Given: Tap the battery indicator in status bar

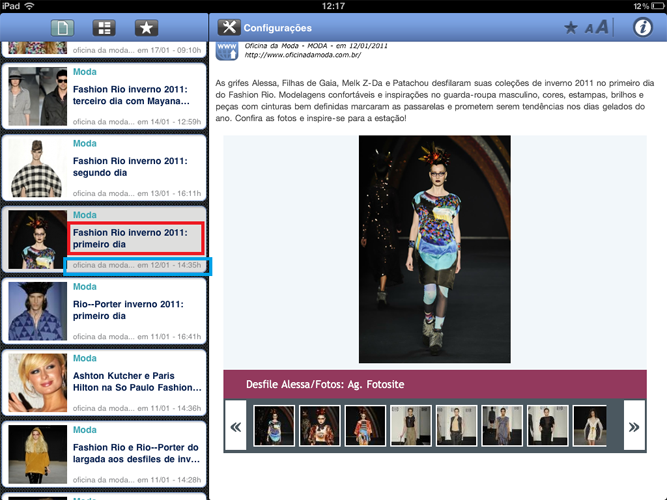Looking at the screenshot, I should point(659,6).
